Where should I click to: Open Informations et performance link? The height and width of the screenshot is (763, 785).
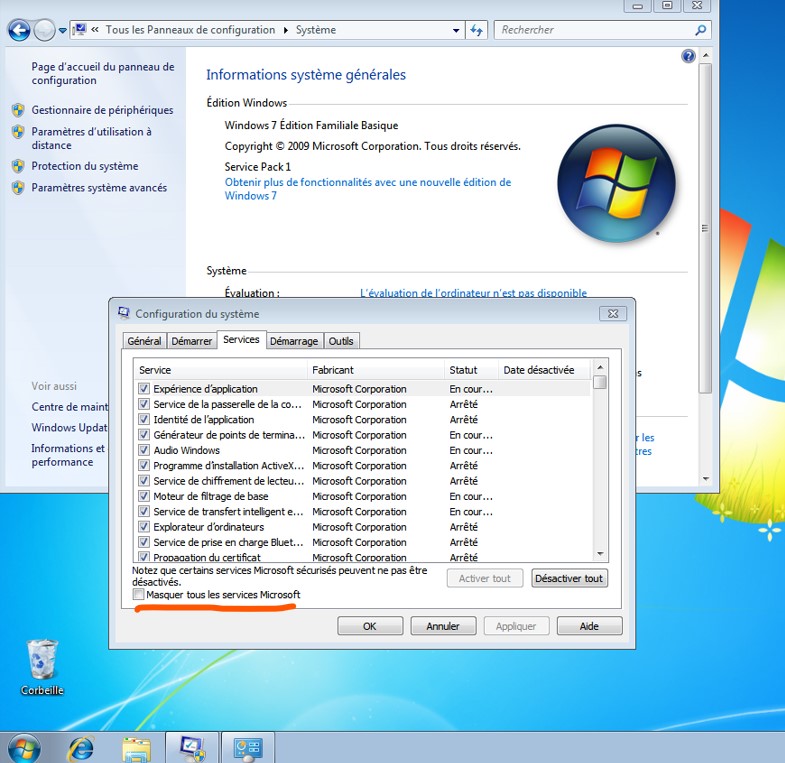tap(68, 455)
